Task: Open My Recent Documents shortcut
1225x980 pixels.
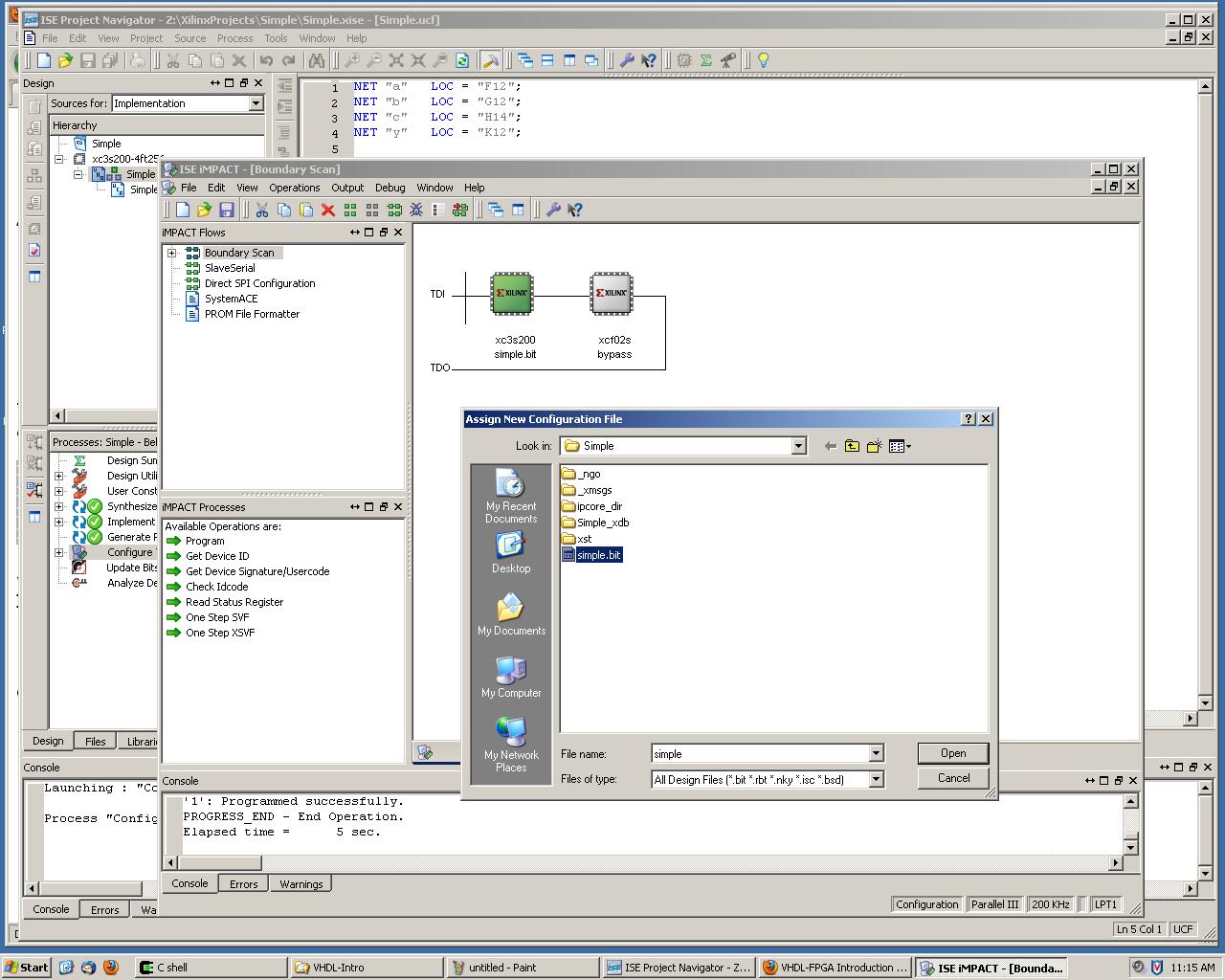Action: pos(511,497)
